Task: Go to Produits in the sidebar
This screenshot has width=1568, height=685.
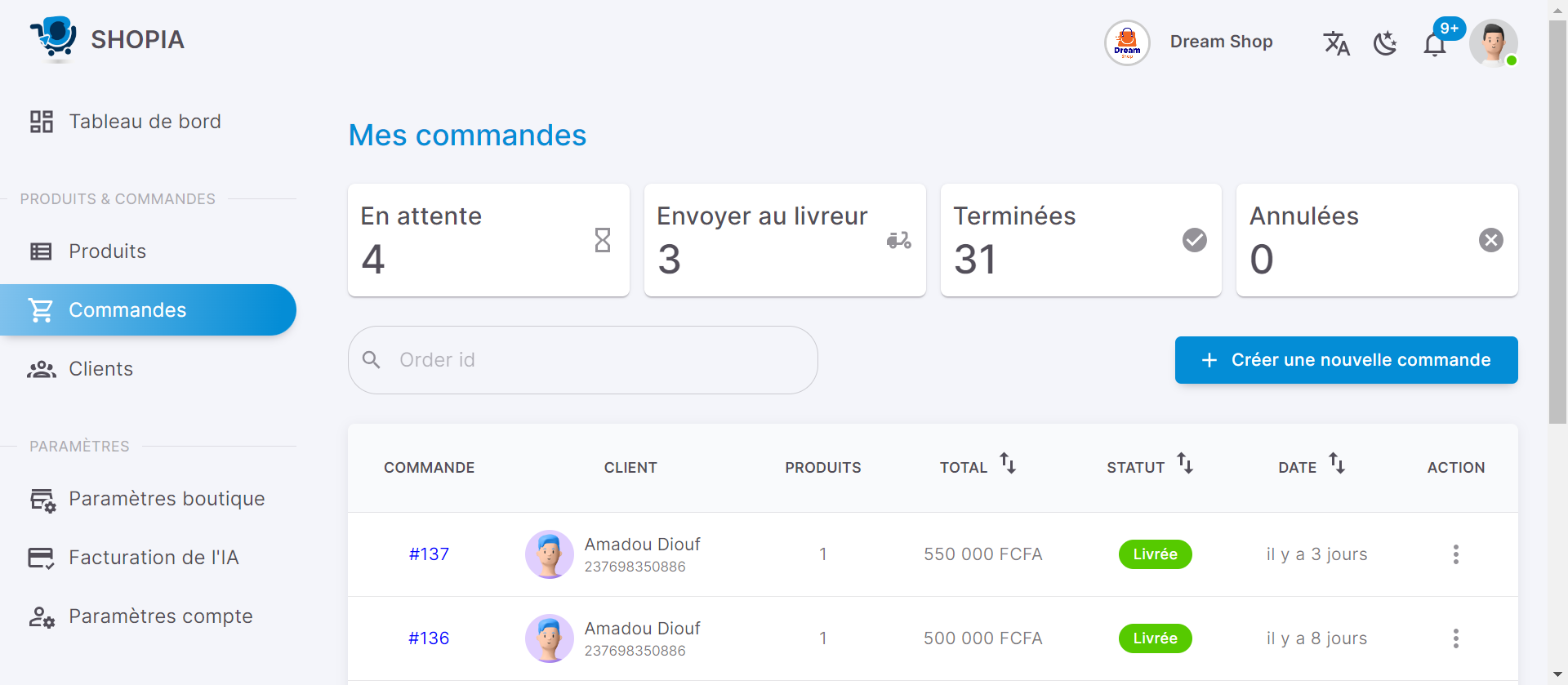Action: (x=107, y=251)
